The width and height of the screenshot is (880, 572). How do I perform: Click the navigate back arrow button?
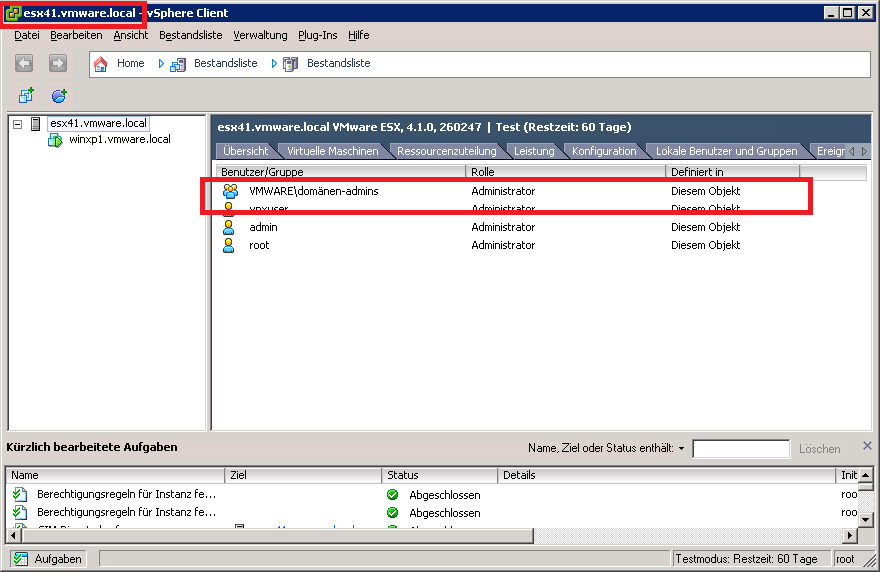pos(25,63)
